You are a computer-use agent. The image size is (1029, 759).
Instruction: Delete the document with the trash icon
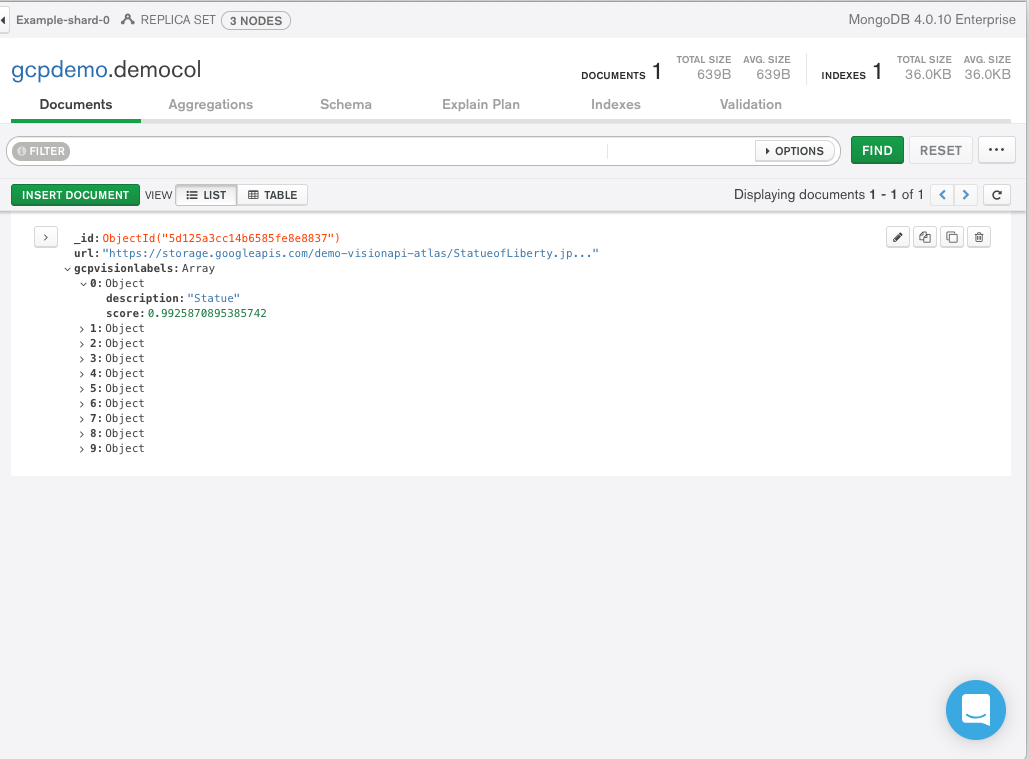[x=978, y=237]
